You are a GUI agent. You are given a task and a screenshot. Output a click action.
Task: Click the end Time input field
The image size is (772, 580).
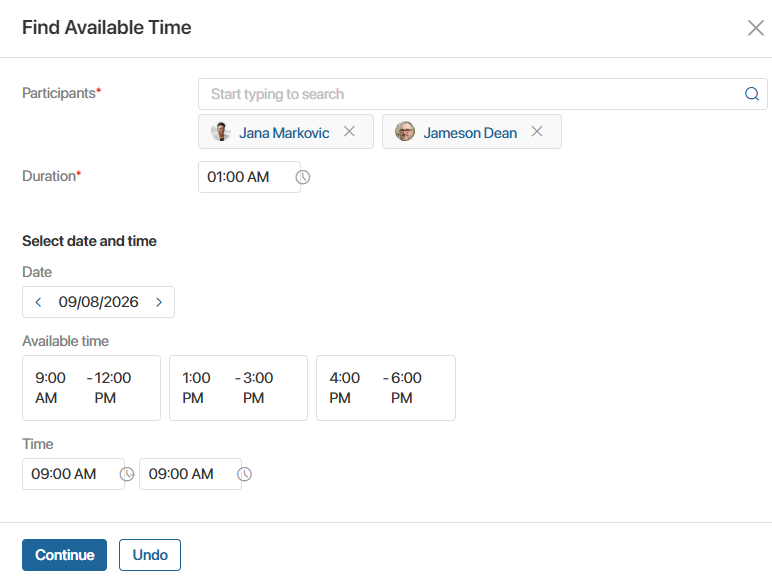191,474
